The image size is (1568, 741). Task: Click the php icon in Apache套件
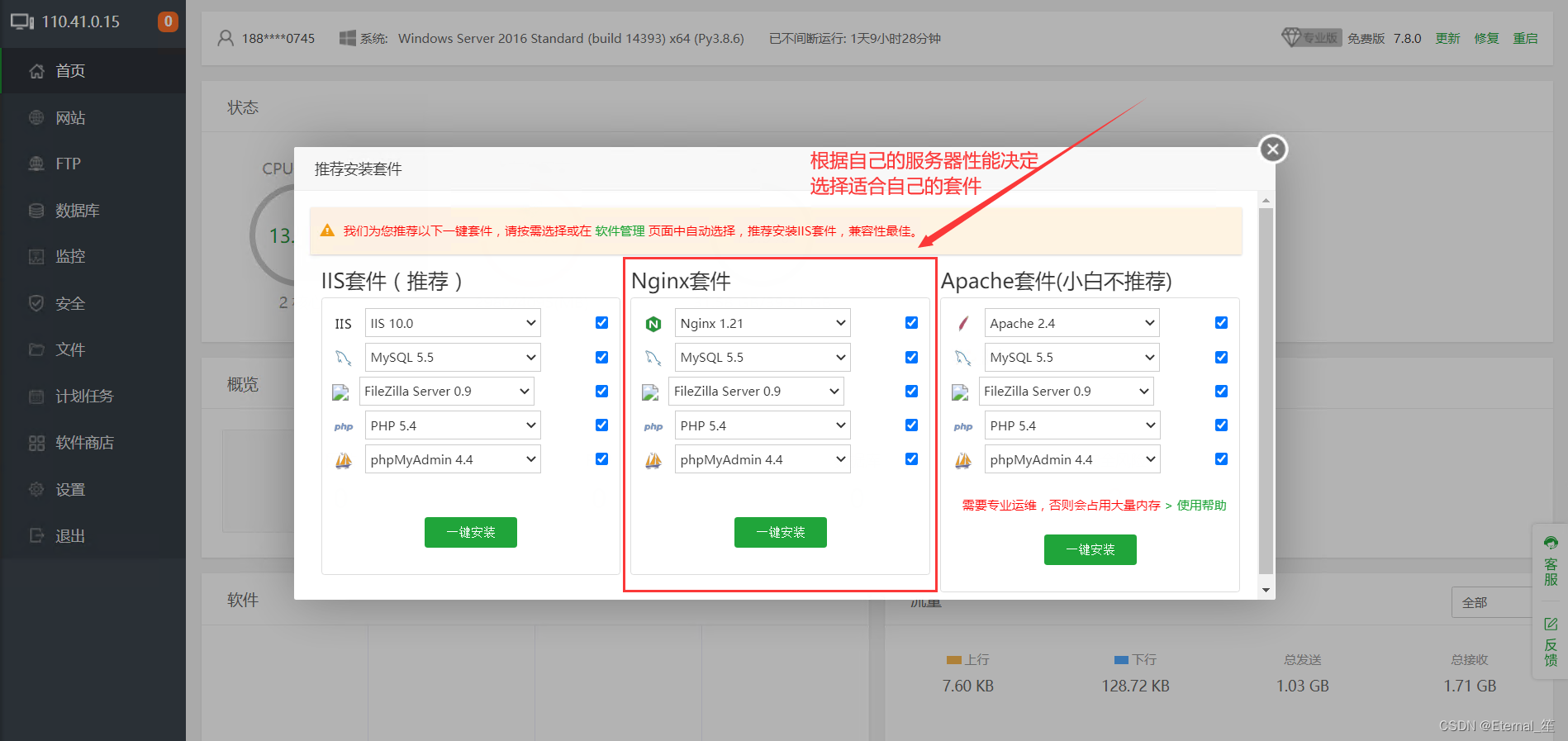click(x=963, y=426)
